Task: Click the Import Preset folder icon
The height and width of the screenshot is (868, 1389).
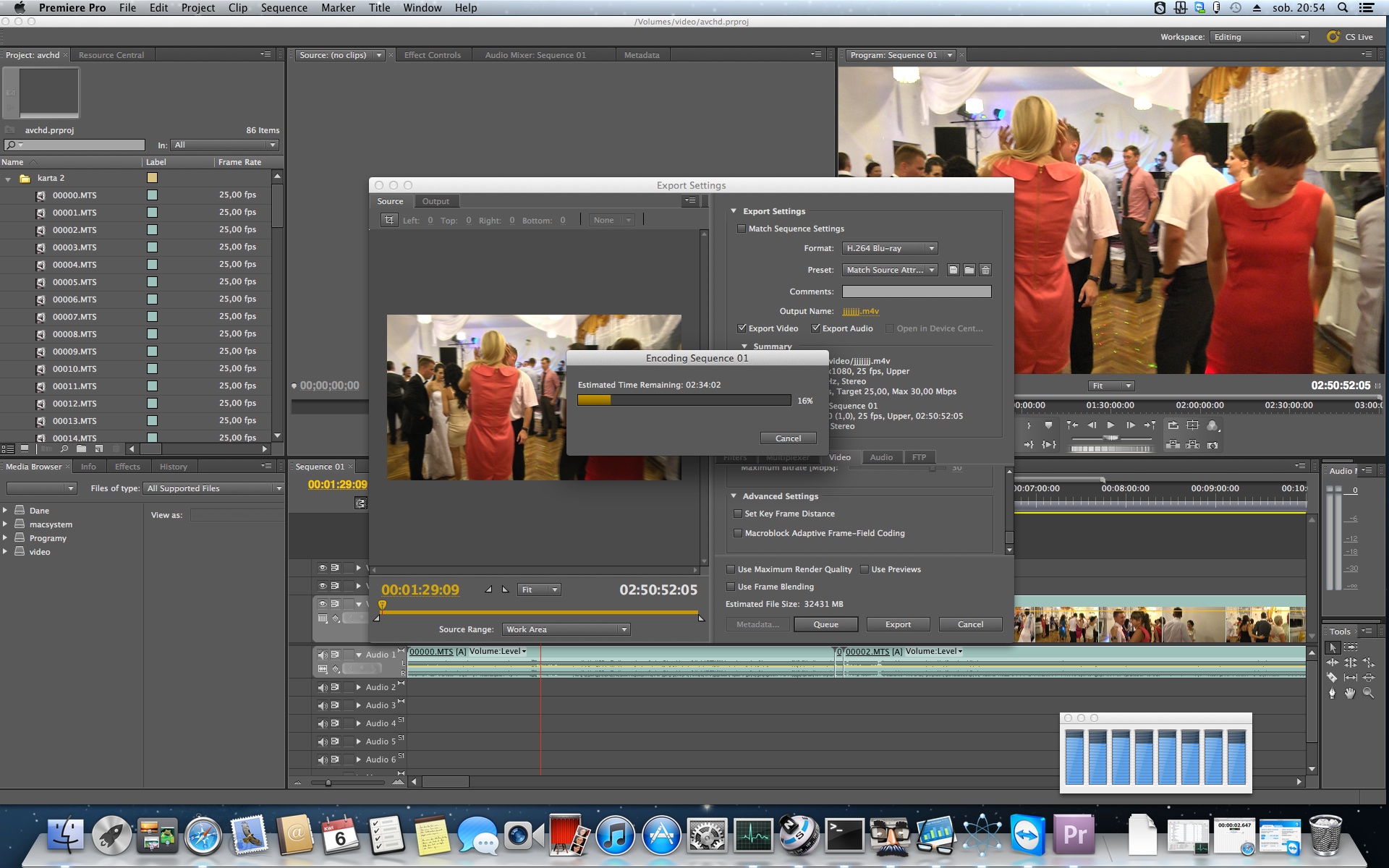Action: click(969, 270)
